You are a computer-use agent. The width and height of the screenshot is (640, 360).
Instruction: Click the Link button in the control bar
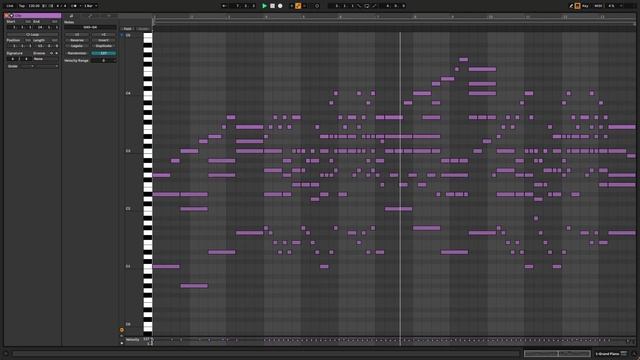10,6
